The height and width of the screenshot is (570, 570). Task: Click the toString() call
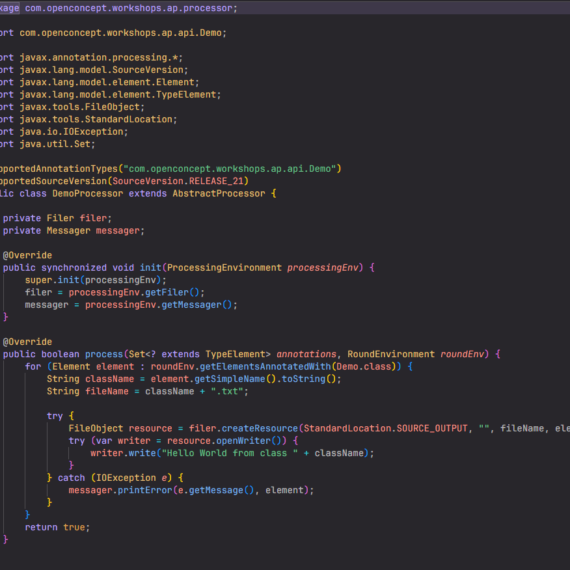click(309, 379)
